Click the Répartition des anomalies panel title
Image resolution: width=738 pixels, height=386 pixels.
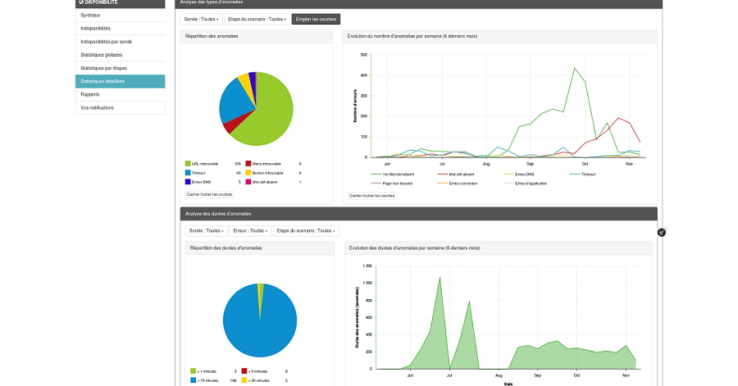click(x=211, y=36)
